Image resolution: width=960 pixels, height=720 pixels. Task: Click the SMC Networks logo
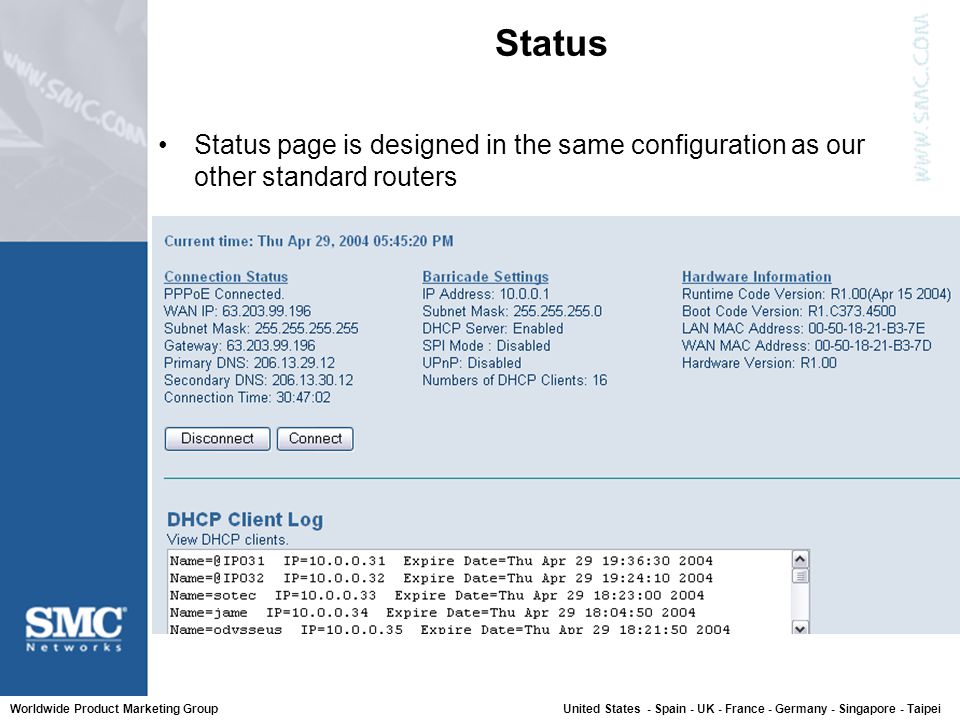click(x=75, y=629)
